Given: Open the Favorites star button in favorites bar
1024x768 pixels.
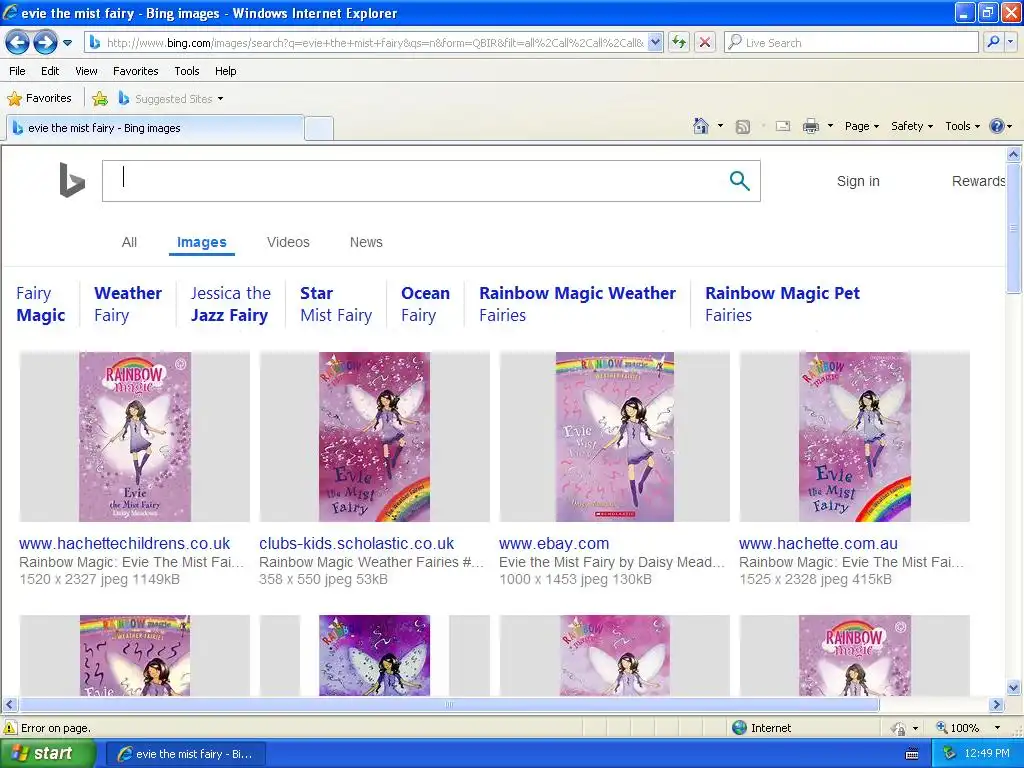Looking at the screenshot, I should (40, 99).
